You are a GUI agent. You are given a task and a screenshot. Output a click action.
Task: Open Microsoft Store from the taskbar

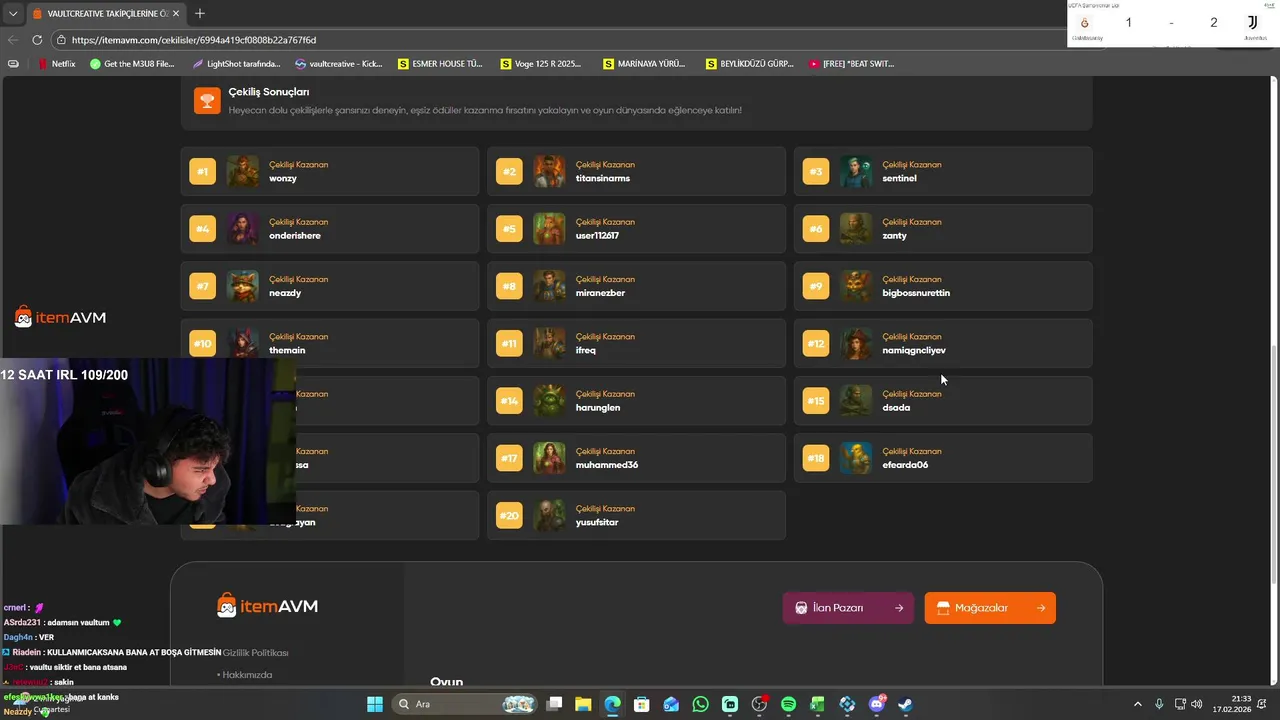tap(642, 704)
